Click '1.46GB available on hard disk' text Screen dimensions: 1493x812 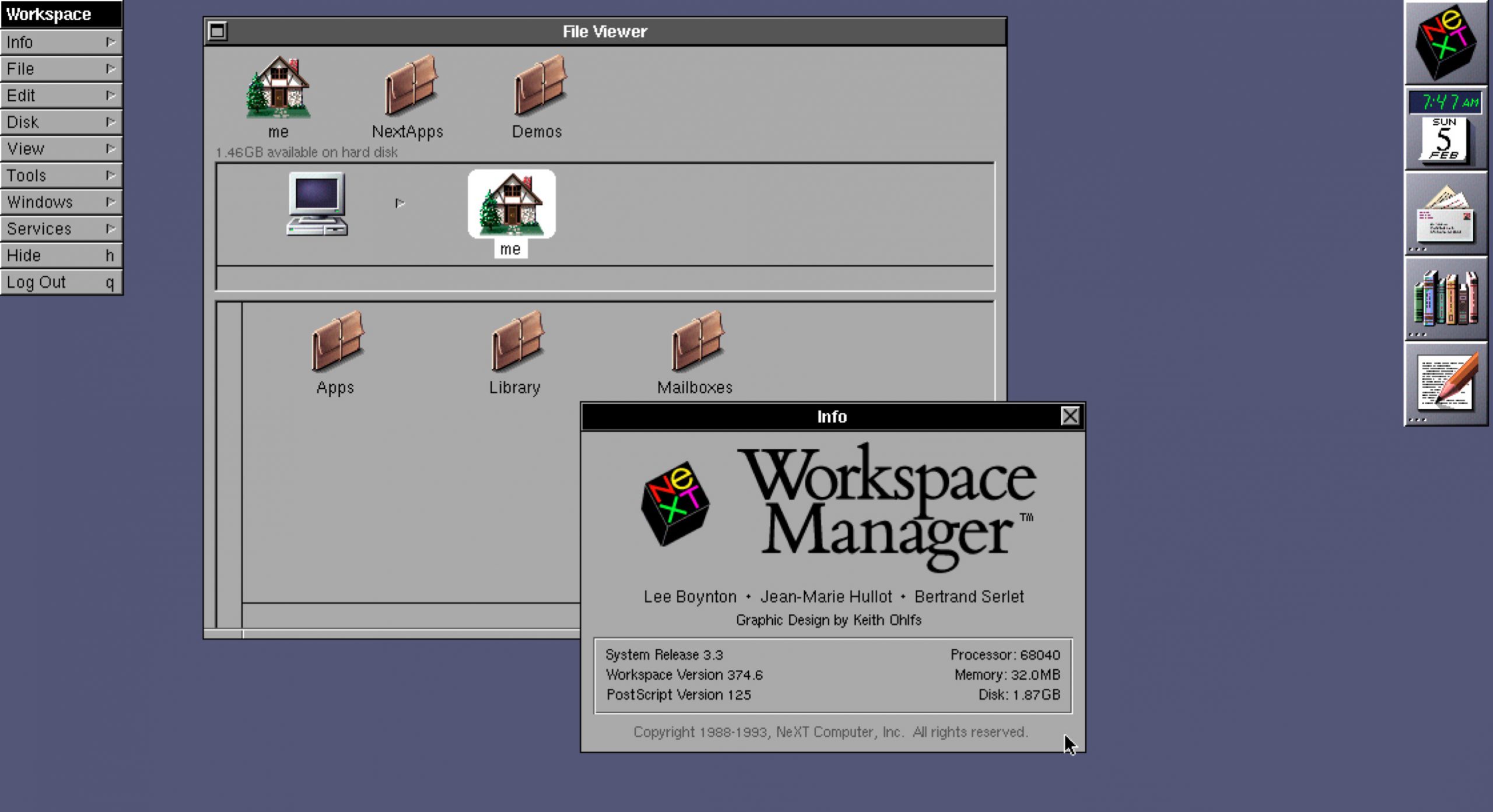coord(306,152)
